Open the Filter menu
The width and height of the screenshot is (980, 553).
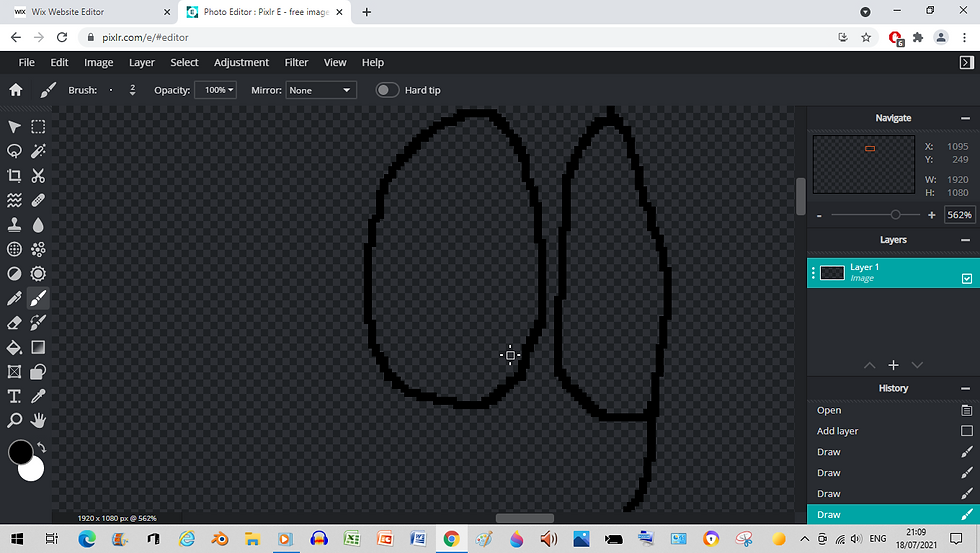point(296,62)
